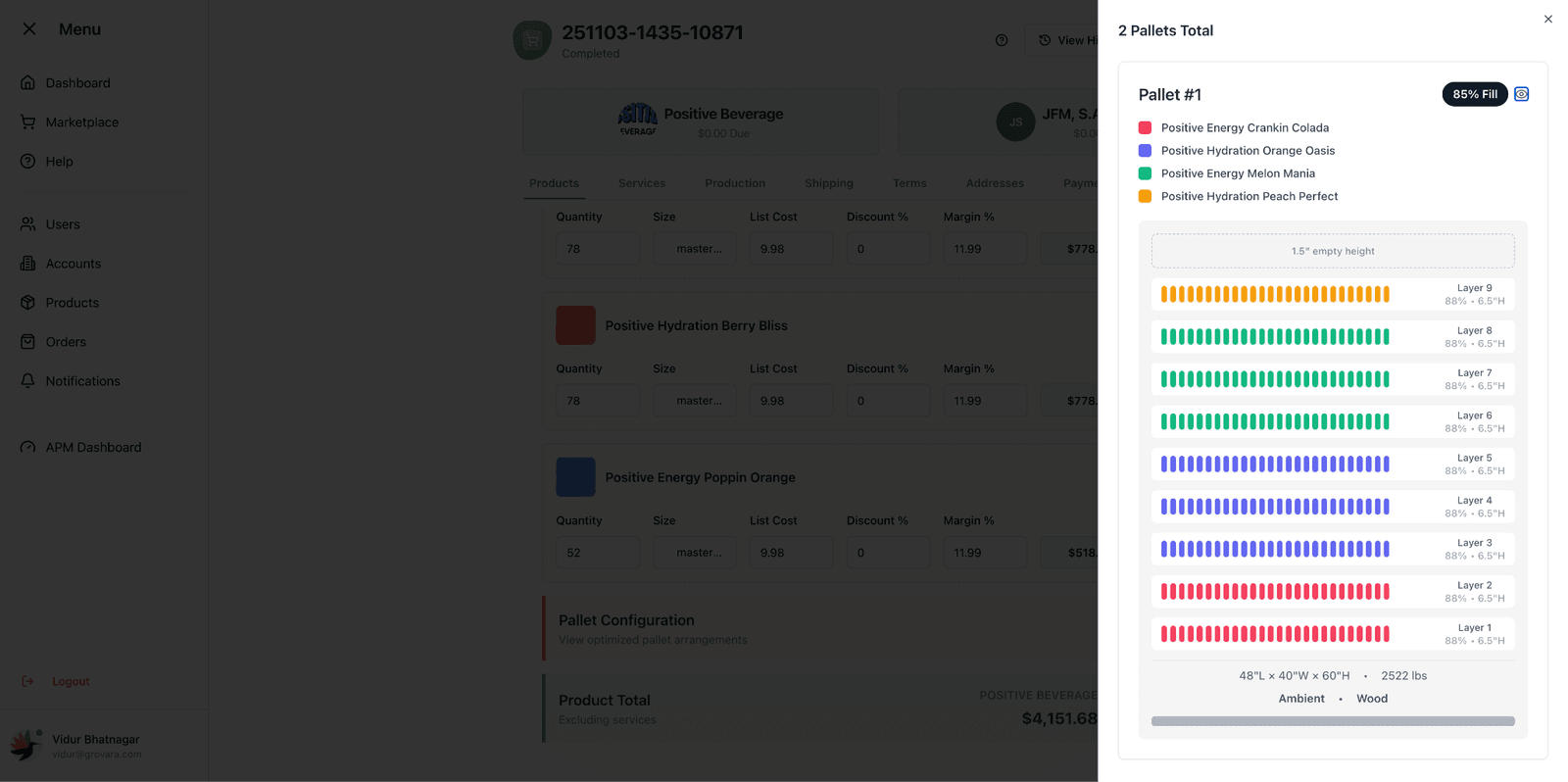
Task: Click Quantity field of Positive Energy Poppin Orange
Action: pyautogui.click(x=598, y=553)
